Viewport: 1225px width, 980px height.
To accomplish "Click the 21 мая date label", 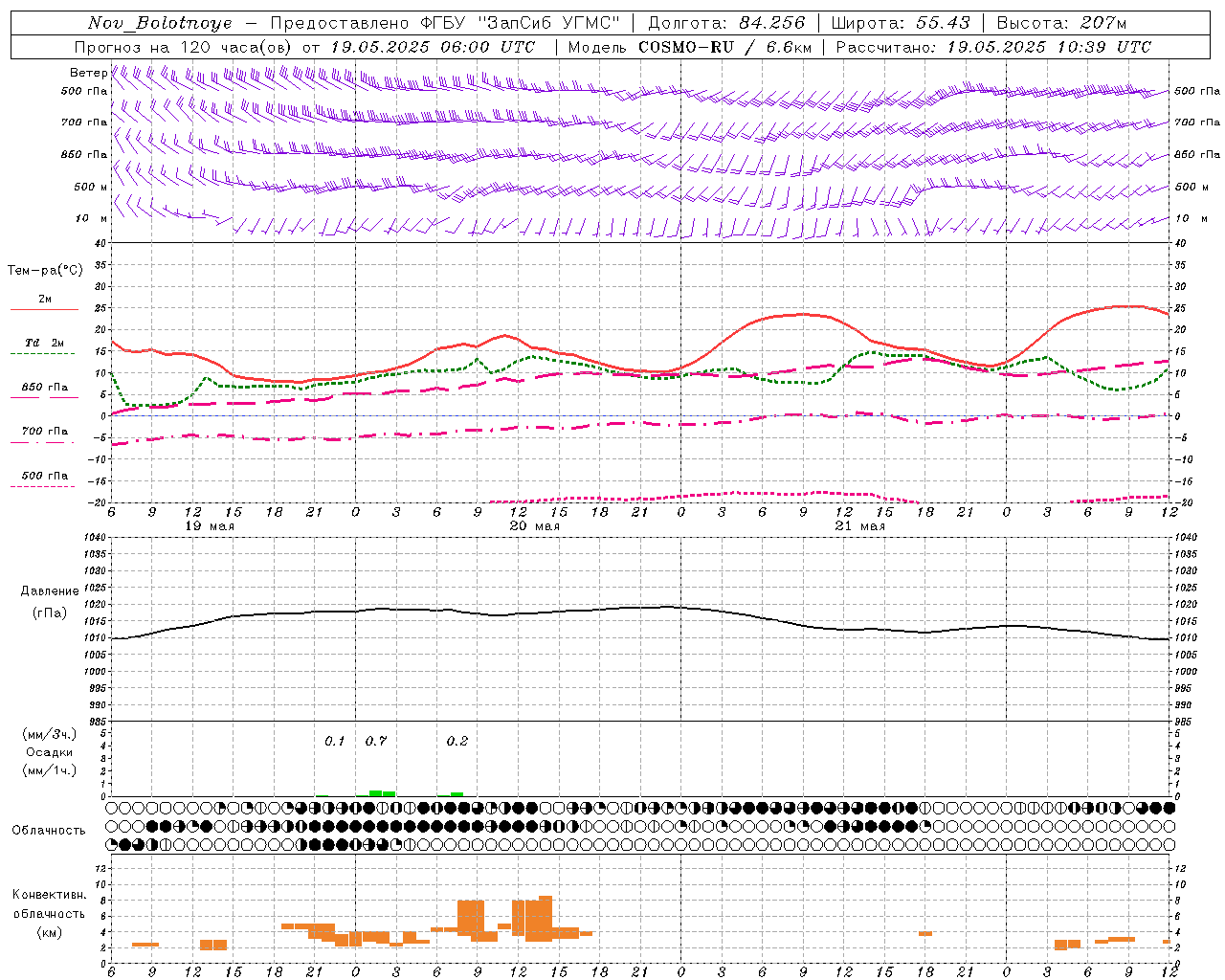I will (x=860, y=526).
